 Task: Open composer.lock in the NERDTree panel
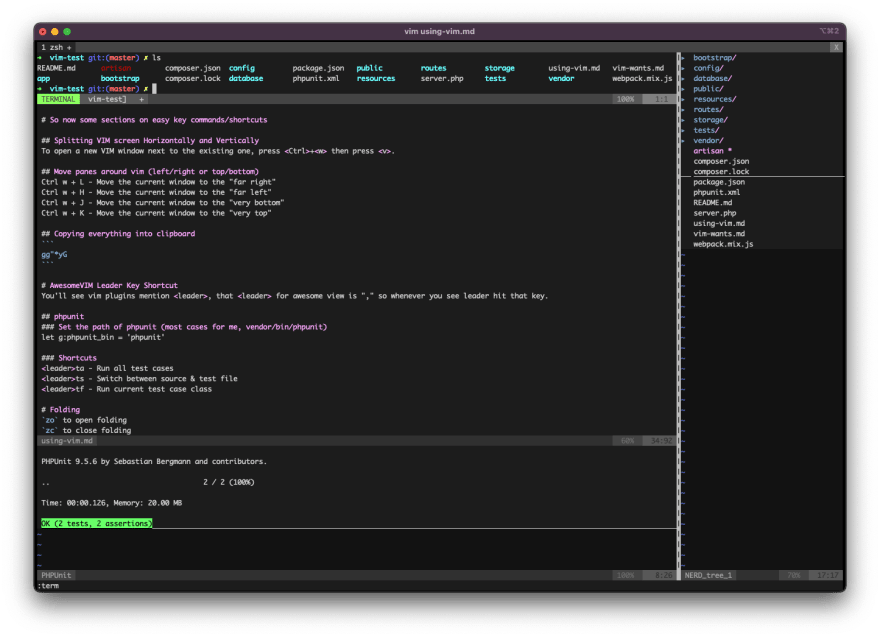(x=721, y=172)
